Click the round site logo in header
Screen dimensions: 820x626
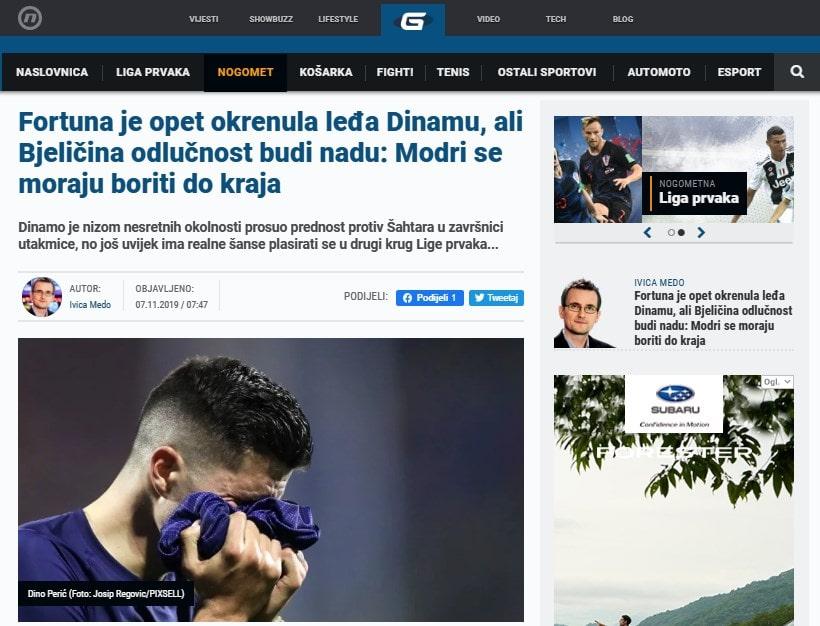[30, 18]
